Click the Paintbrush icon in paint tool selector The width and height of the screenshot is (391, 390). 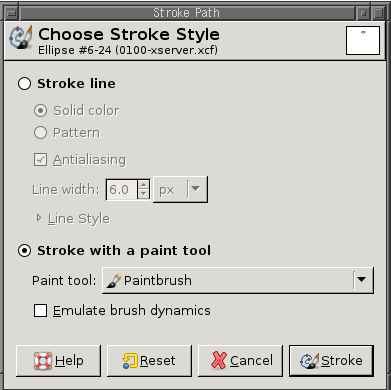pyautogui.click(x=114, y=281)
